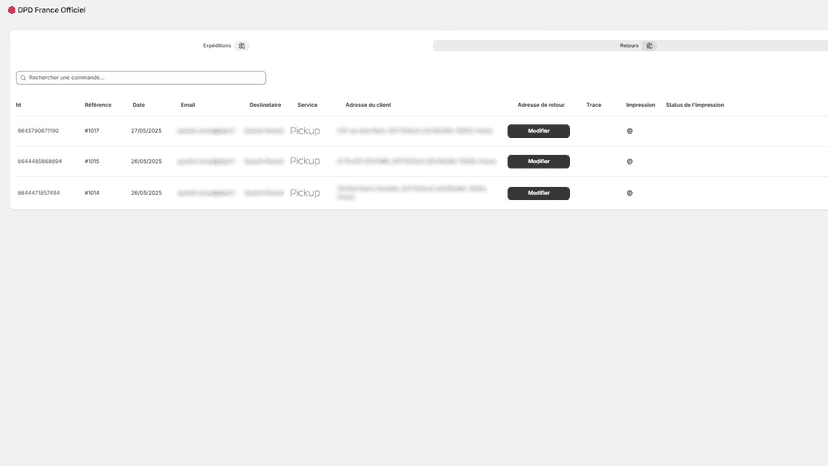Click the print icon for order #1015

click(x=629, y=162)
